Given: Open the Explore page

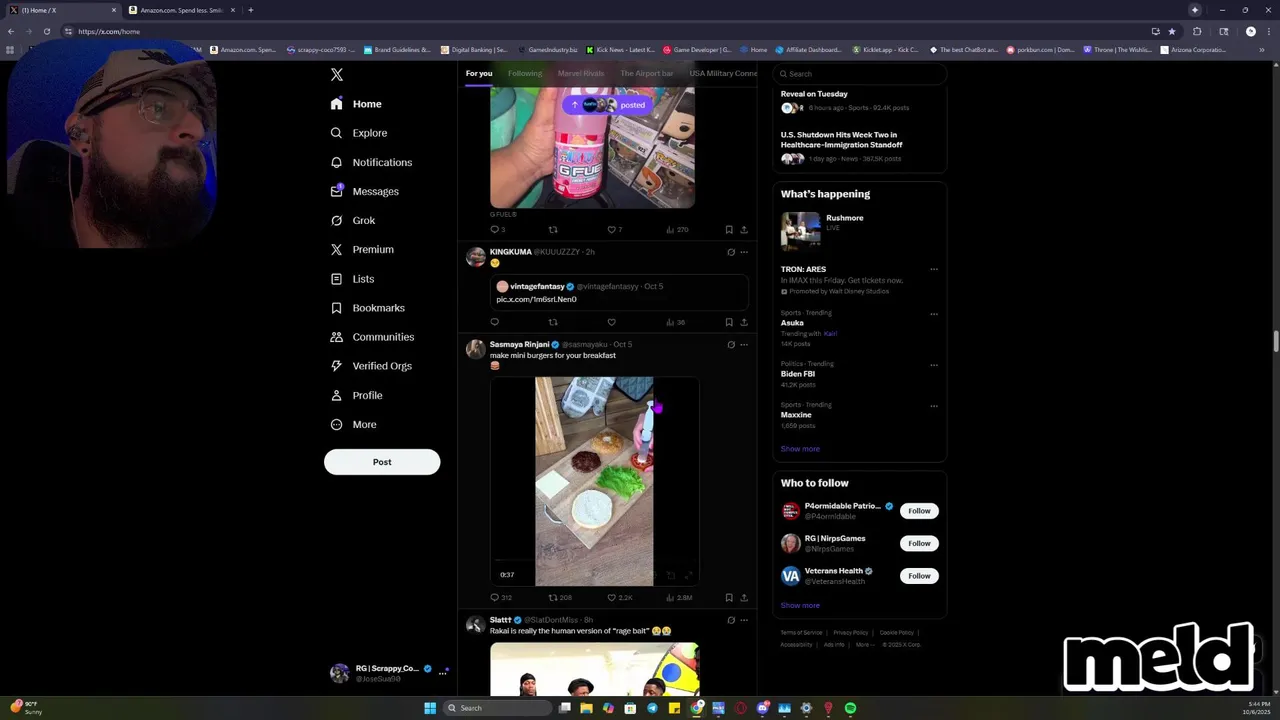Looking at the screenshot, I should click(359, 133).
